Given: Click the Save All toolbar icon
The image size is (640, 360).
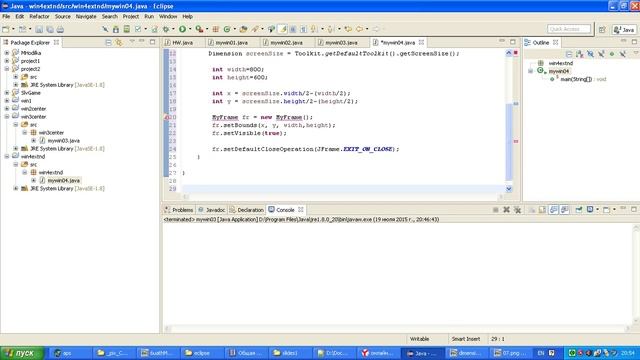Looking at the screenshot, I should tap(50, 29).
